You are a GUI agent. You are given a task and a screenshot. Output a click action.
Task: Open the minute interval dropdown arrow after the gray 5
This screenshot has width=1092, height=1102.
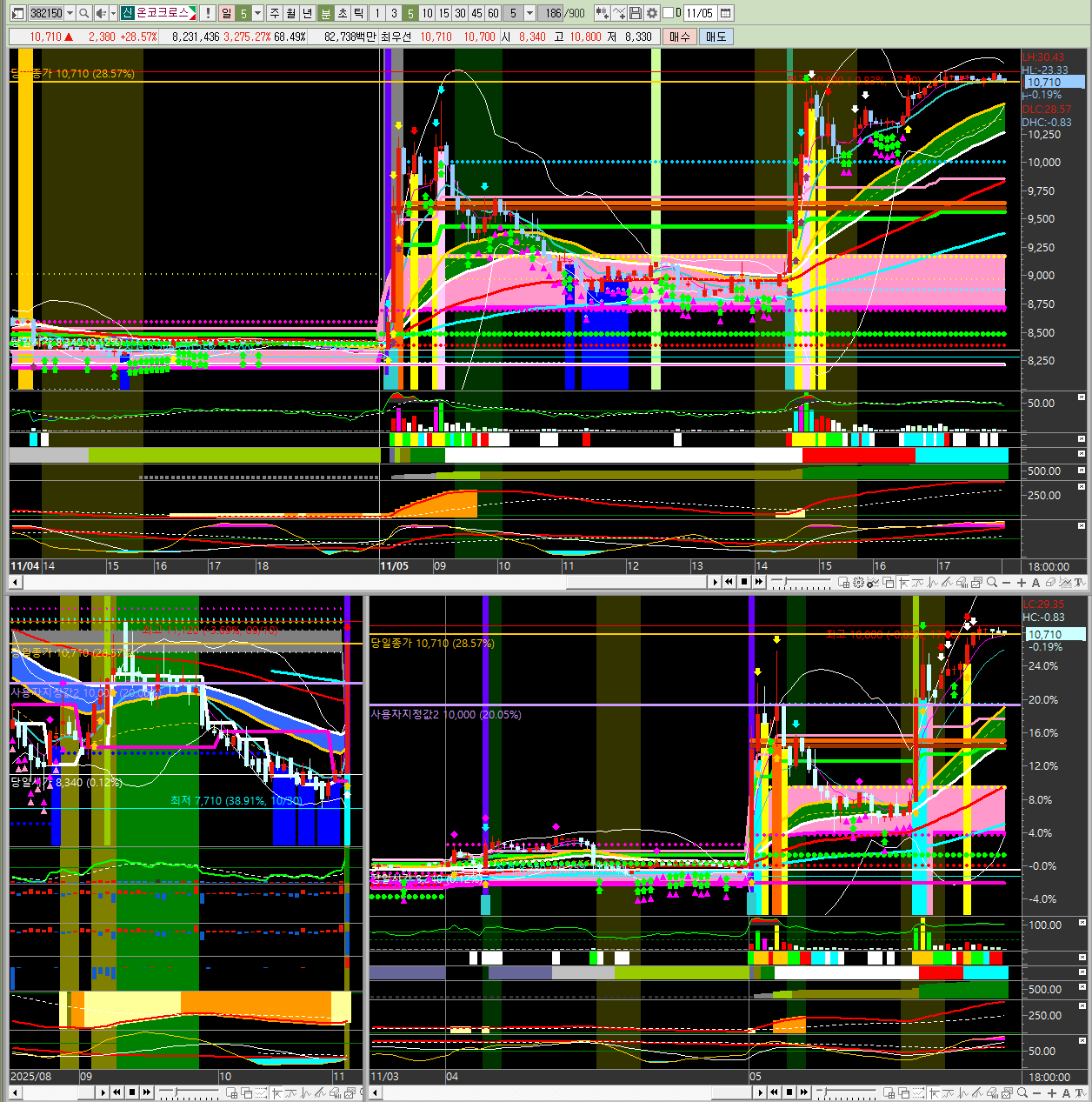[529, 13]
